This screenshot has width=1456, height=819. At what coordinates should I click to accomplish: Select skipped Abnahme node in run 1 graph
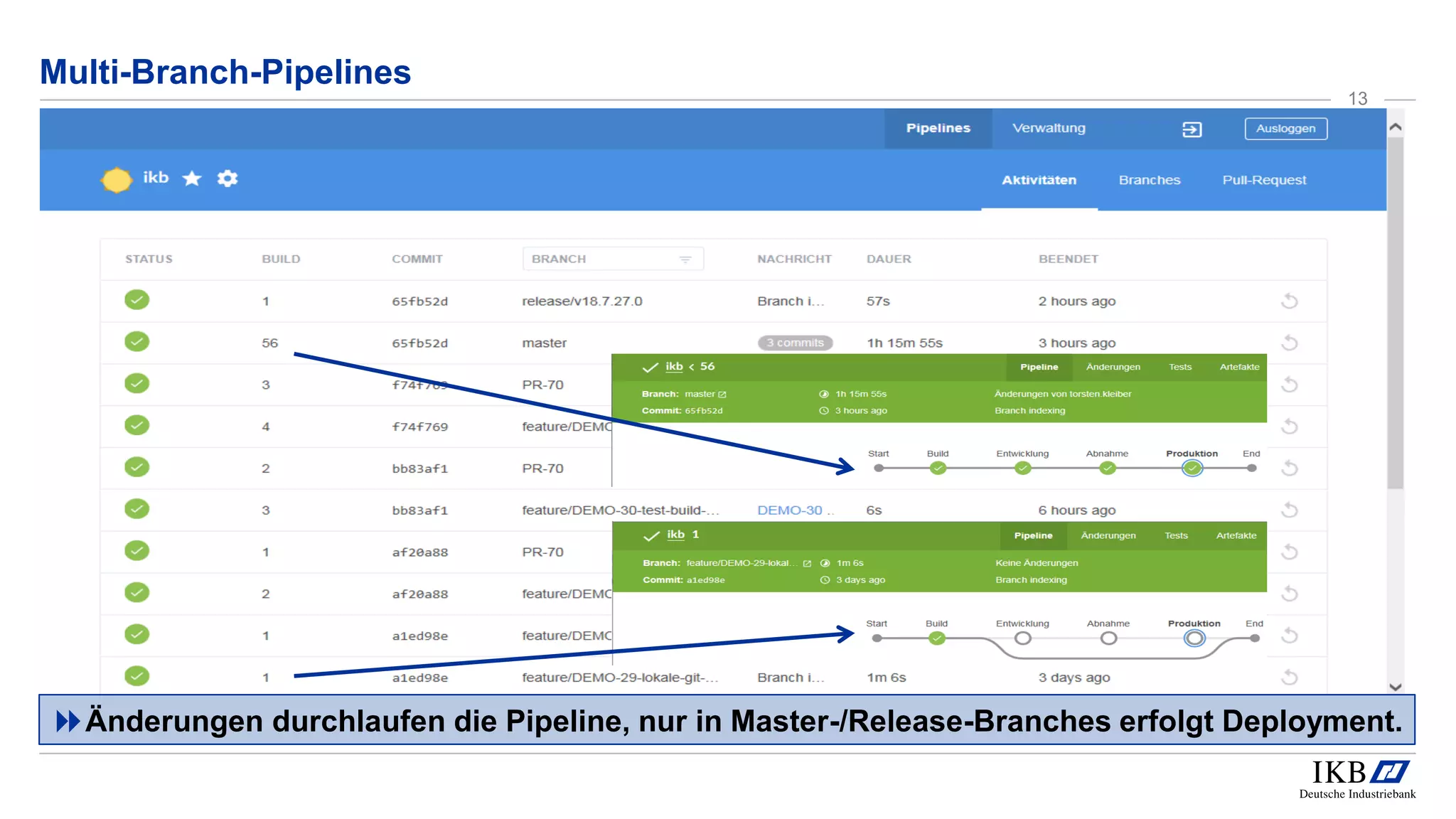(x=1108, y=638)
